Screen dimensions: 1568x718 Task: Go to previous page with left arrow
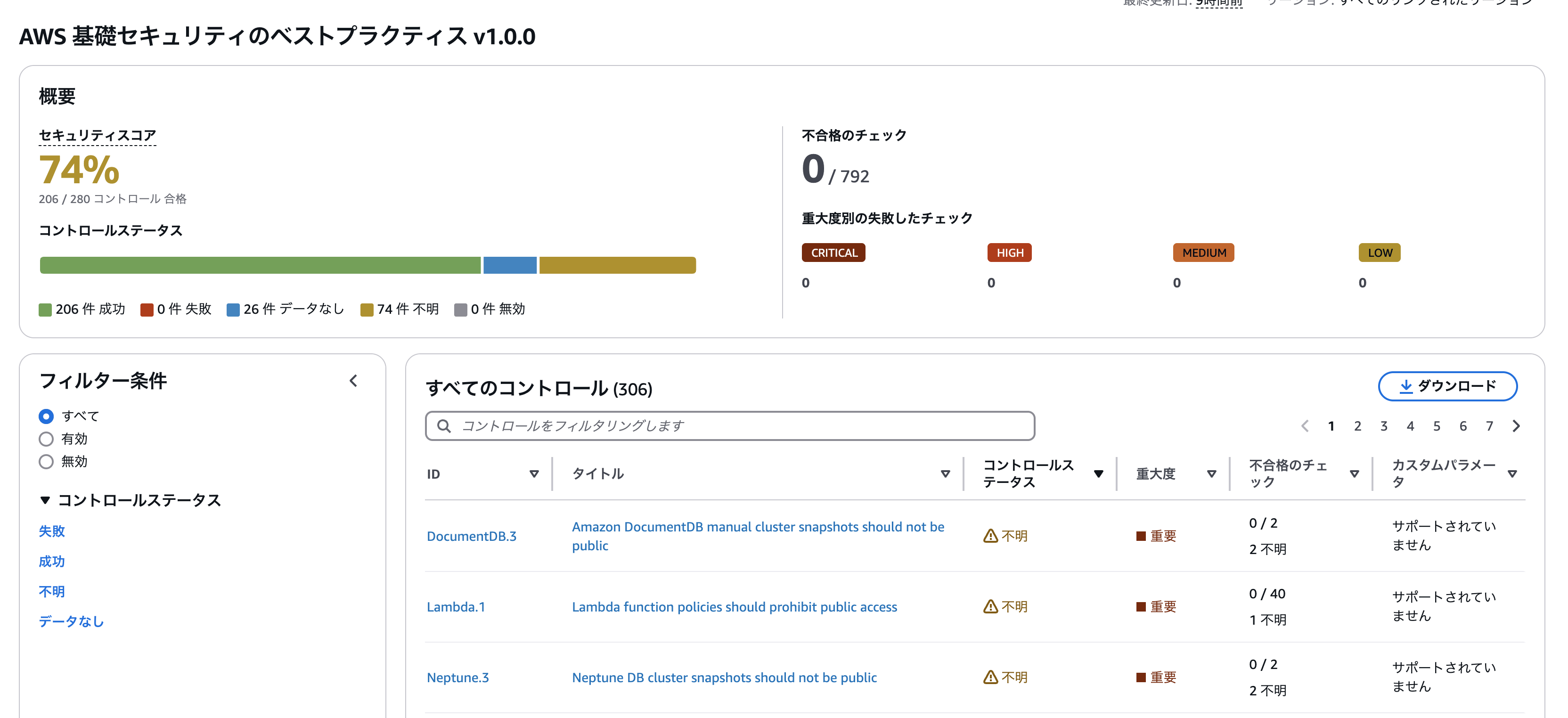pos(1305,426)
